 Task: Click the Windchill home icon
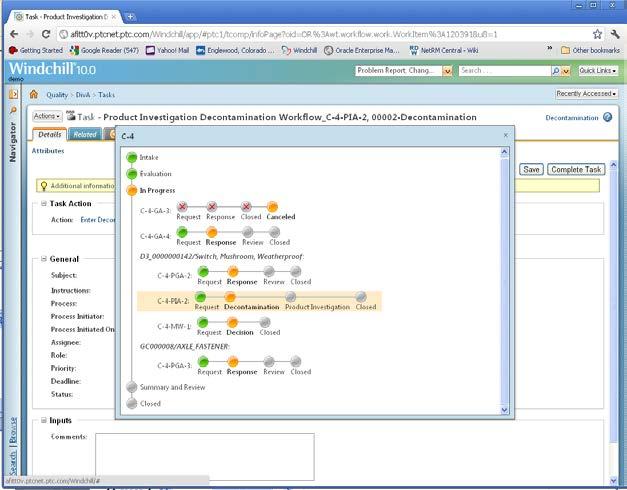pos(34,94)
